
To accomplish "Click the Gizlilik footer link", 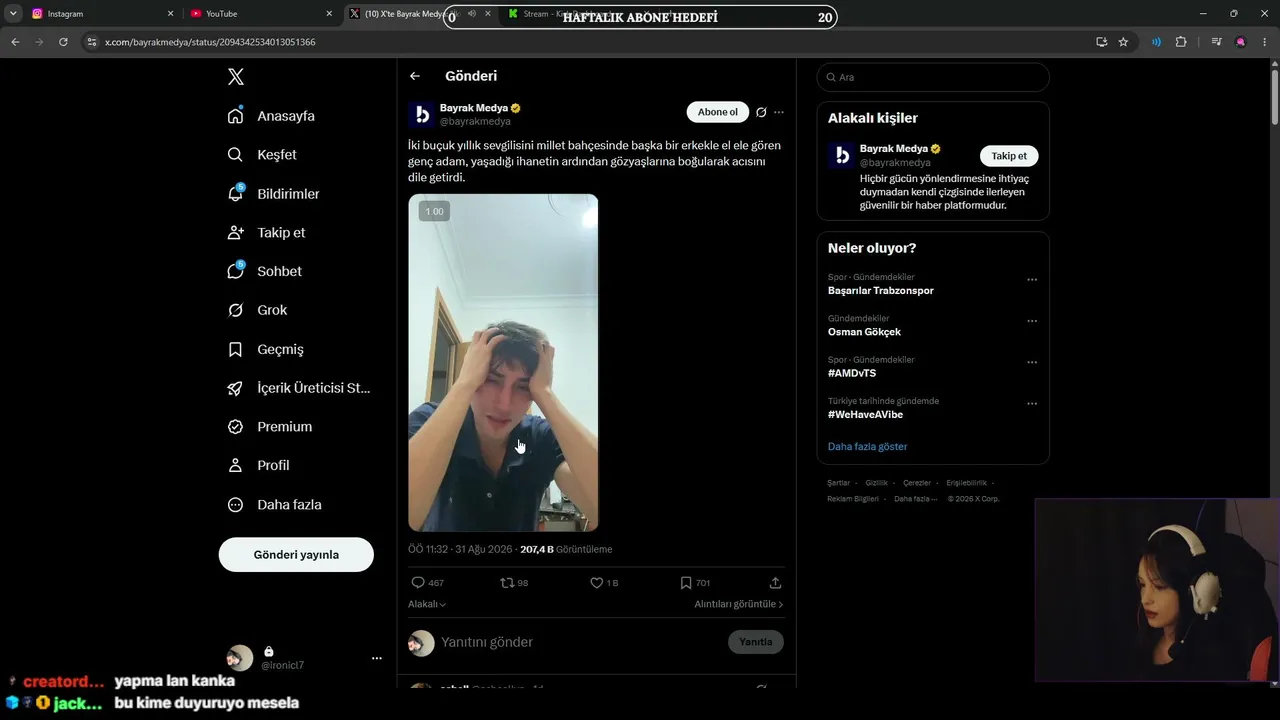I will point(876,483).
